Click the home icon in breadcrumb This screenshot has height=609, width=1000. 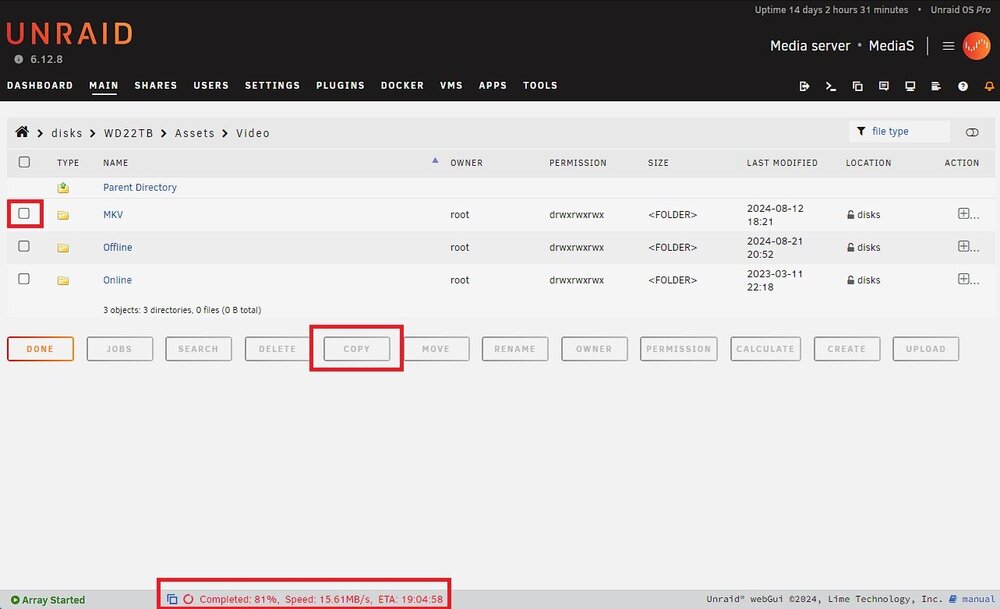[22, 132]
